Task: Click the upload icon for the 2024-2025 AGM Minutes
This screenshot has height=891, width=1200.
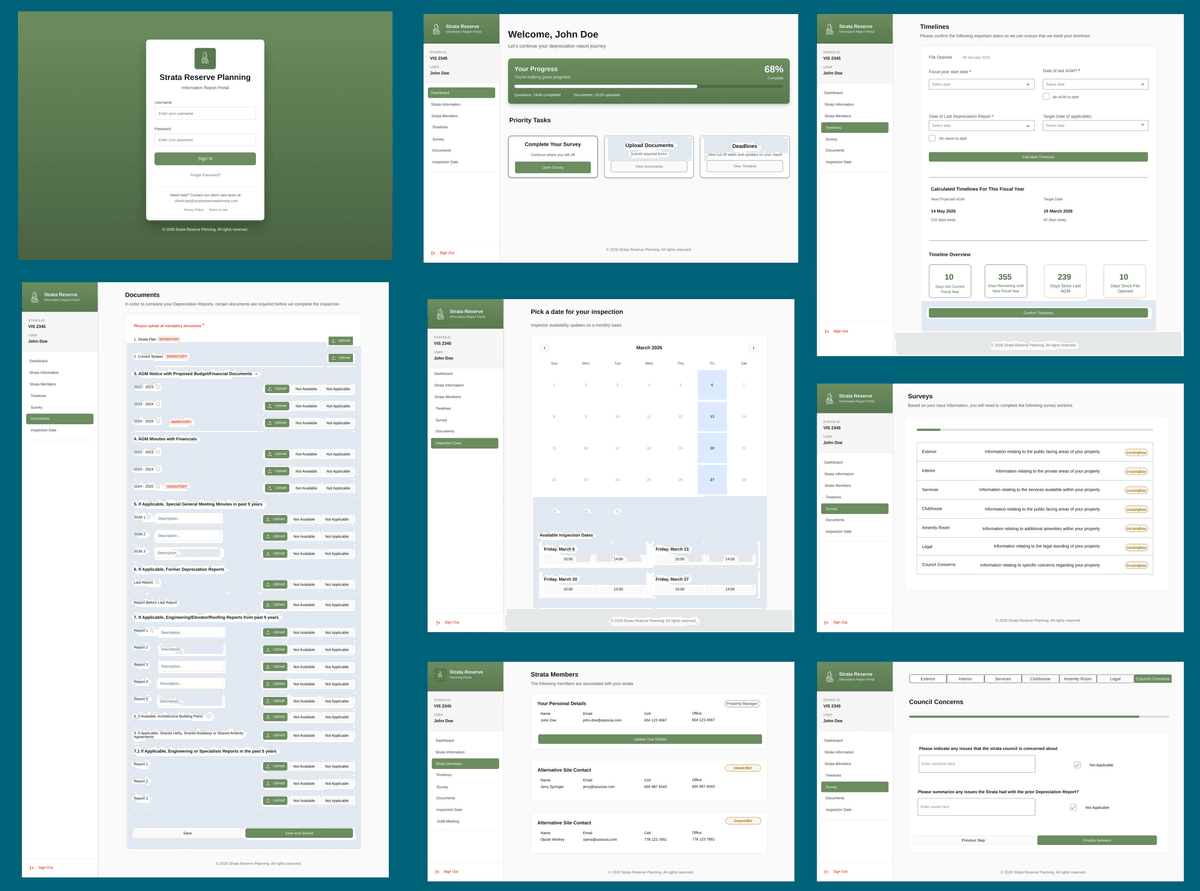Action: point(272,488)
